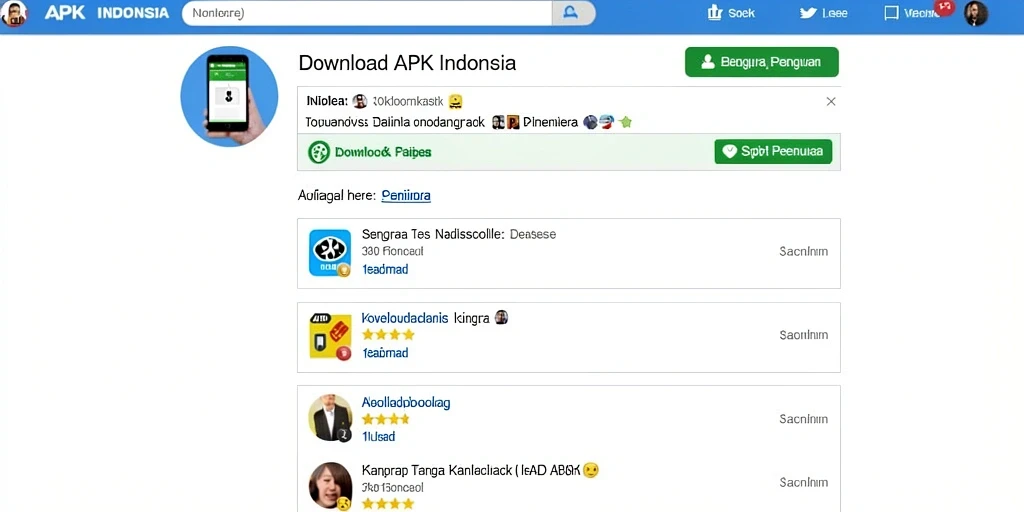Image resolution: width=1024 pixels, height=512 pixels.
Task: Click the avatar pair before Dinemiera
Action: click(x=505, y=122)
